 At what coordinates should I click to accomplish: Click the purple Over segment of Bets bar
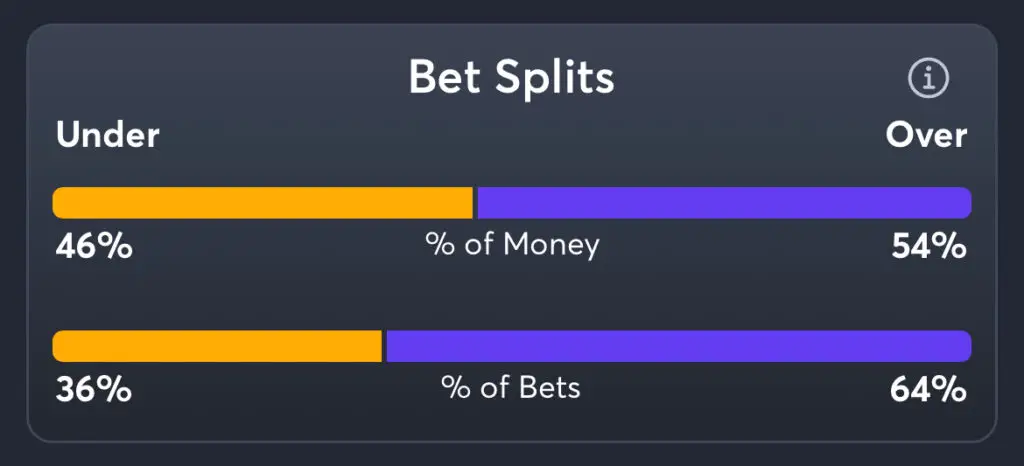coord(678,346)
